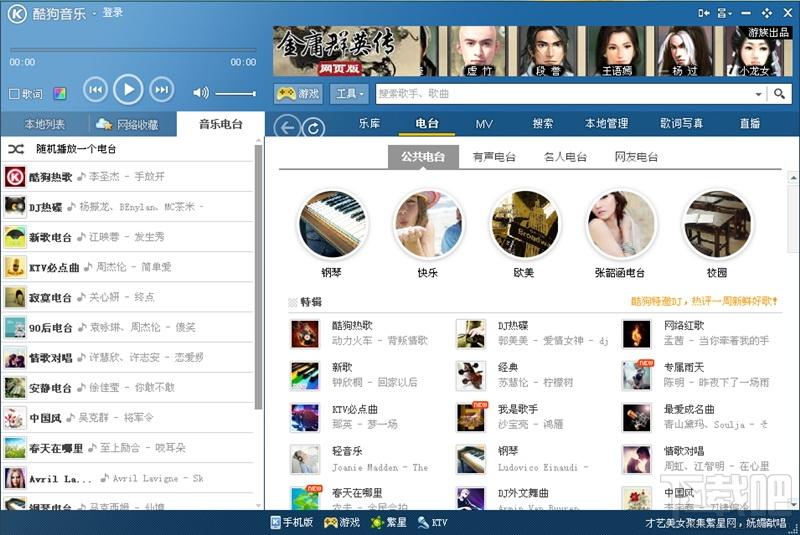Select 安静电台 in left list
The width and height of the screenshot is (800, 535).
[128, 387]
